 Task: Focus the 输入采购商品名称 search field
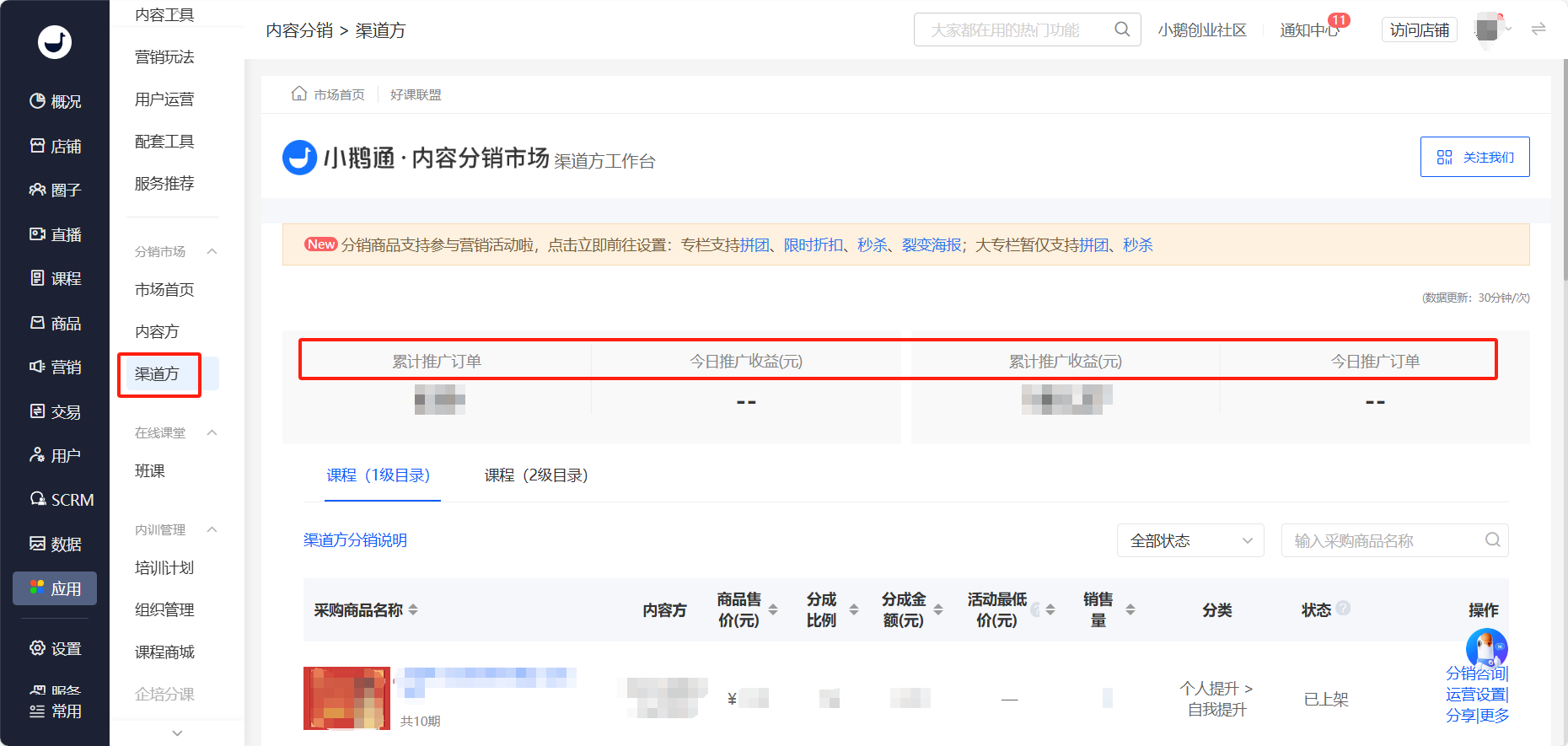1394,540
